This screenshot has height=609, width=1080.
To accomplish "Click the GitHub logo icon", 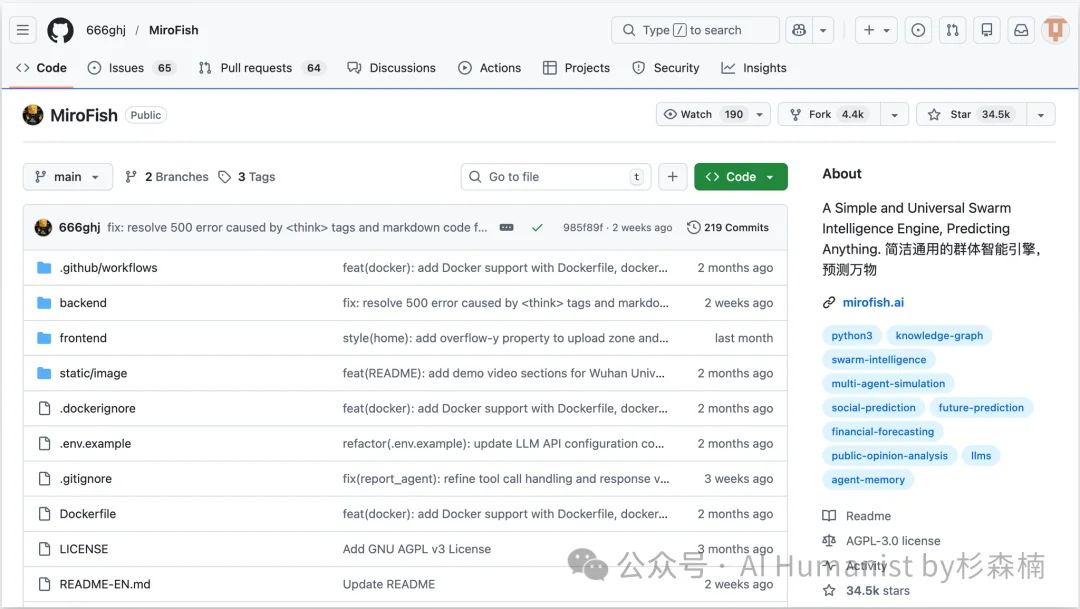I will pos(60,30).
